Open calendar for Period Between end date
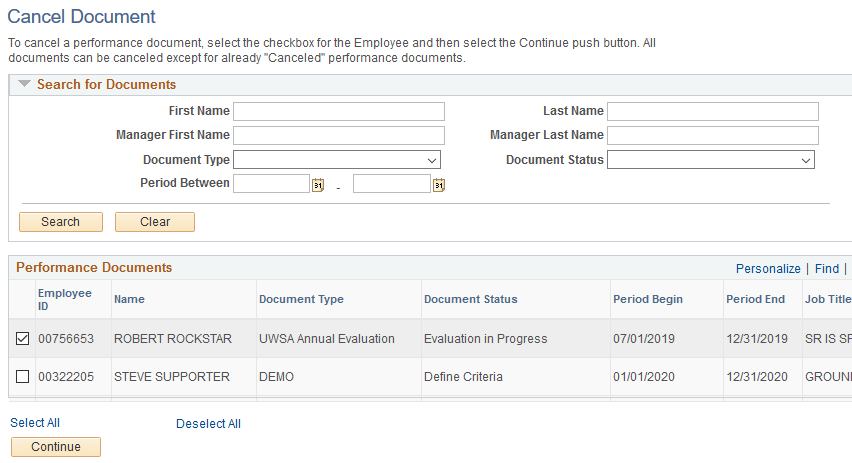The width and height of the screenshot is (852, 463). (x=439, y=185)
